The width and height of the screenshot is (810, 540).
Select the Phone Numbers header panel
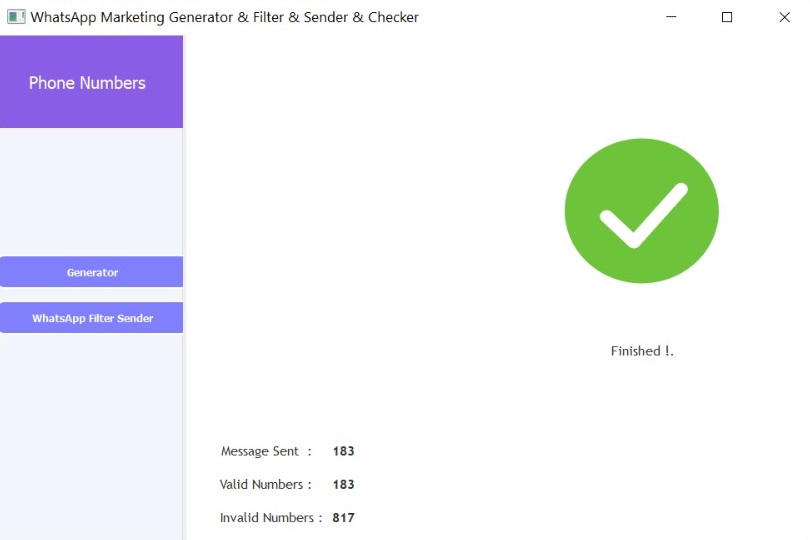point(91,82)
